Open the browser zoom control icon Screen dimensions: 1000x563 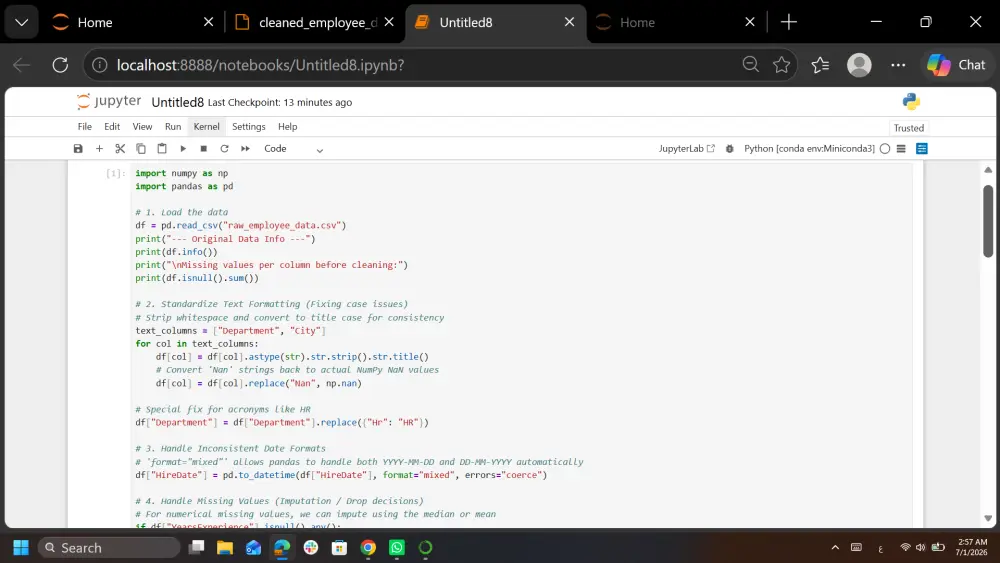coord(751,64)
